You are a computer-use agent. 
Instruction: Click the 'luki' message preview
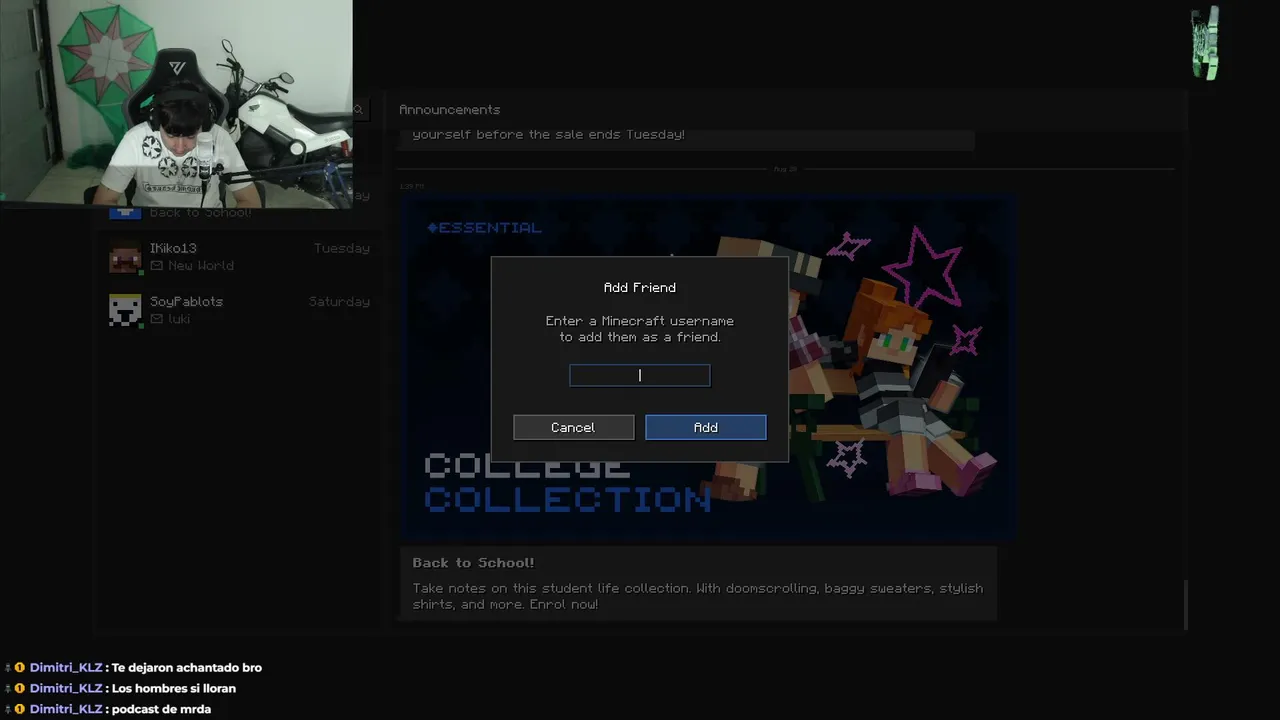179,319
